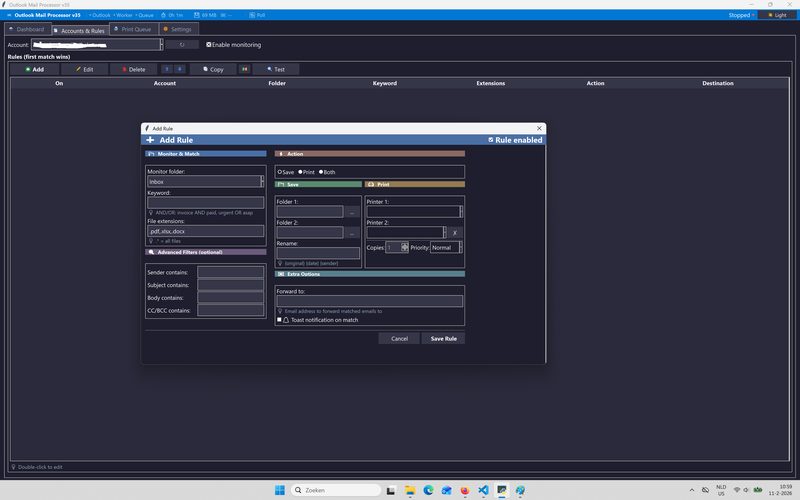
Task: Open Microsoft Edge from the taskbar
Action: coord(428,490)
